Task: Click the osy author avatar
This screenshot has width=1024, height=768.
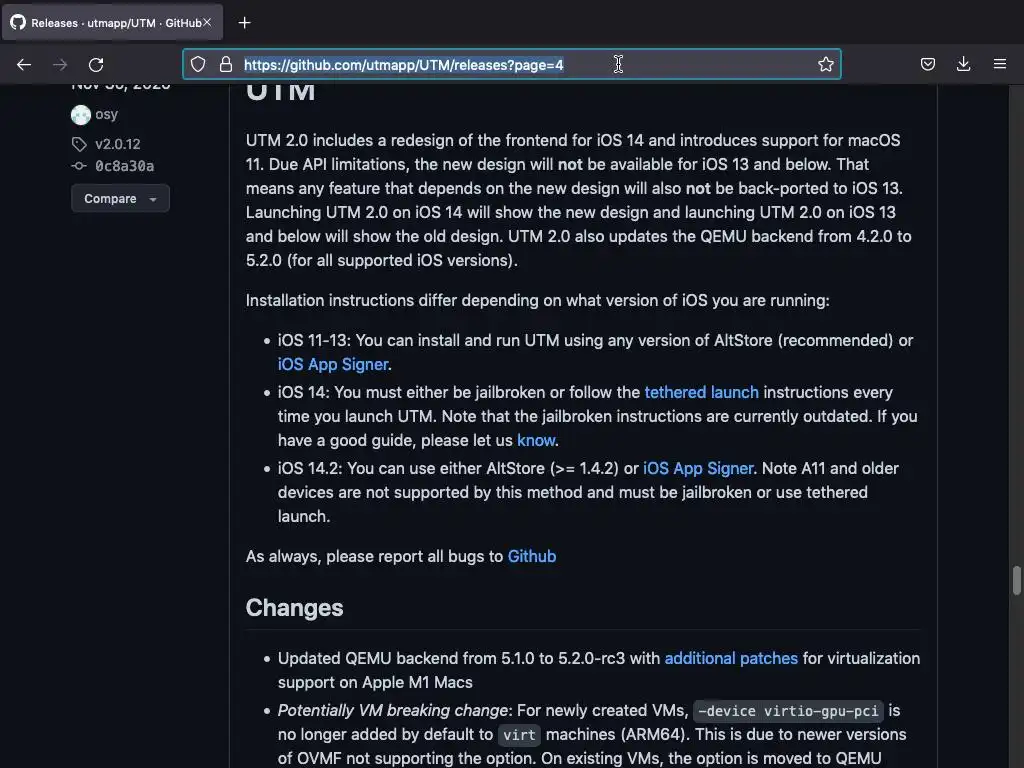Action: [81, 115]
